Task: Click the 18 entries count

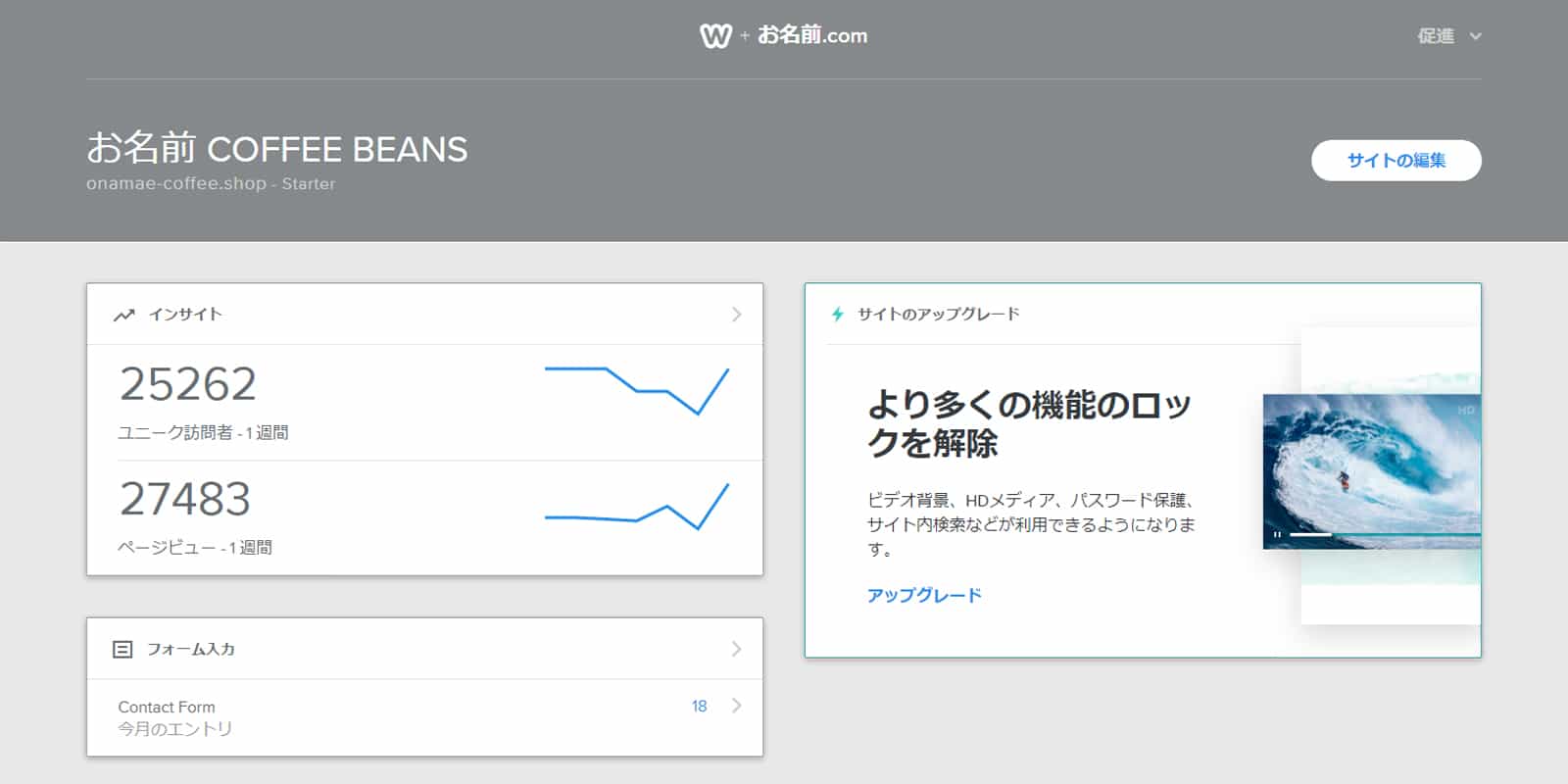Action: point(699,706)
